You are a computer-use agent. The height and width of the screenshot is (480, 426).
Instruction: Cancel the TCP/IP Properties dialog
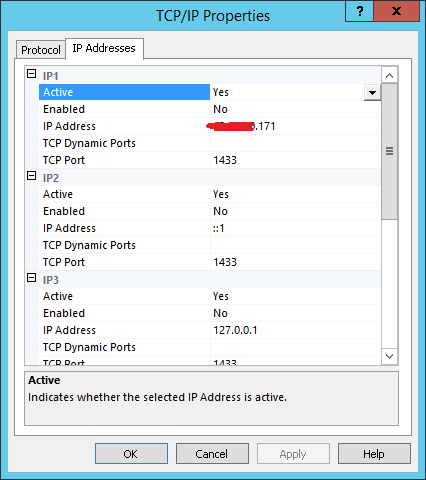212,454
